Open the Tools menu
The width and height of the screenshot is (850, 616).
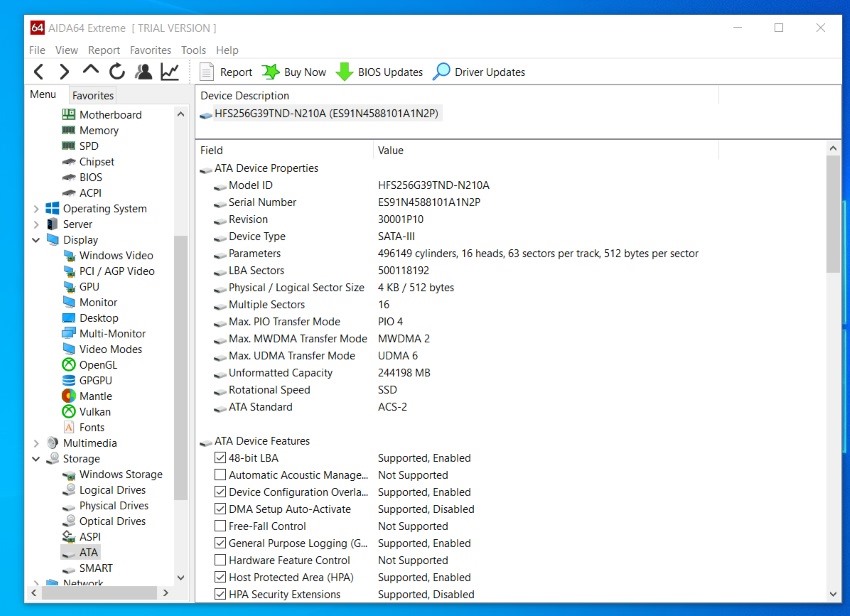pyautogui.click(x=194, y=50)
